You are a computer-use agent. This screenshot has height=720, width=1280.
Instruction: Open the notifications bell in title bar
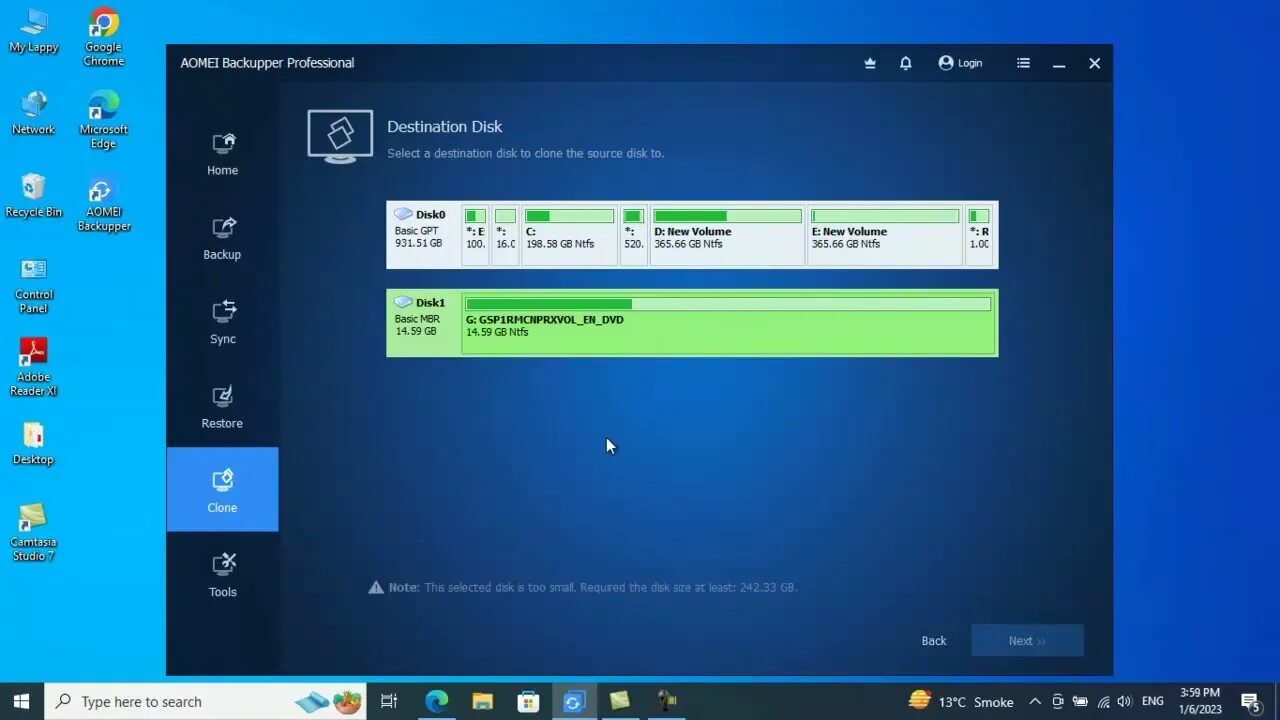906,63
